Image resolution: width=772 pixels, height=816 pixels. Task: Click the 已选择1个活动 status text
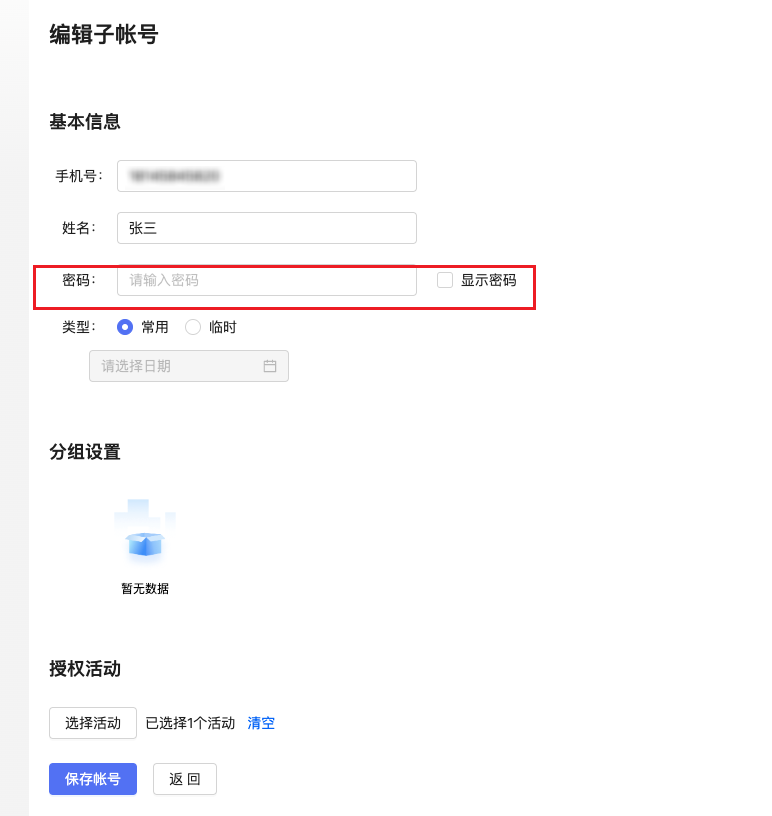190,723
